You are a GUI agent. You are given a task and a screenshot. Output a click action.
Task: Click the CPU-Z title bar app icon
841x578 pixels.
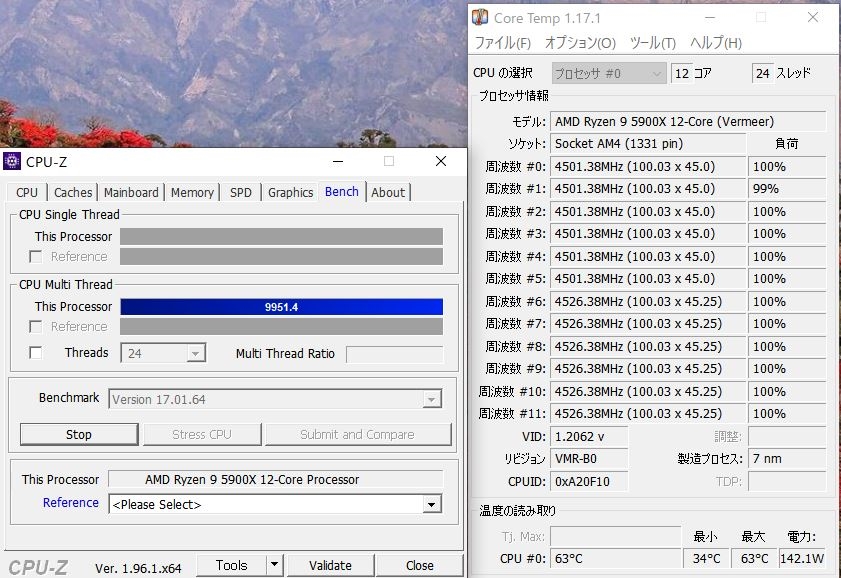(x=12, y=161)
